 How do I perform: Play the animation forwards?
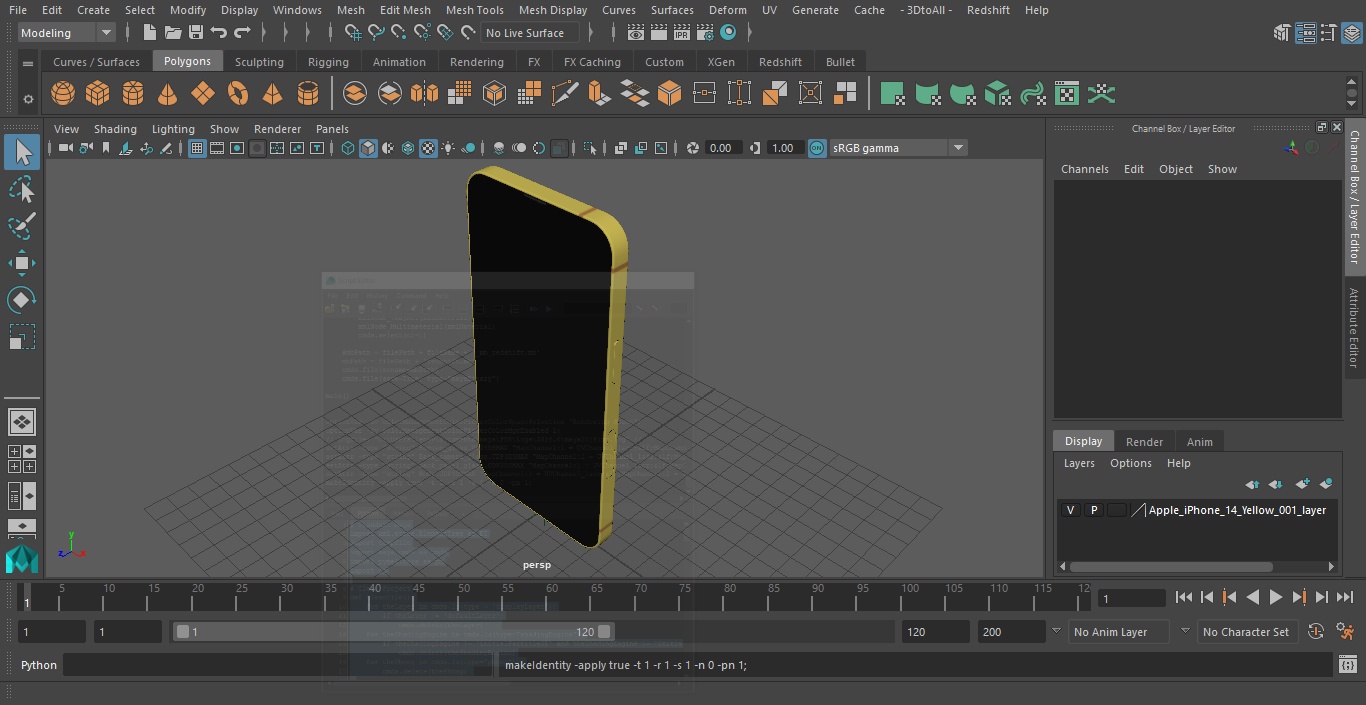click(1276, 597)
